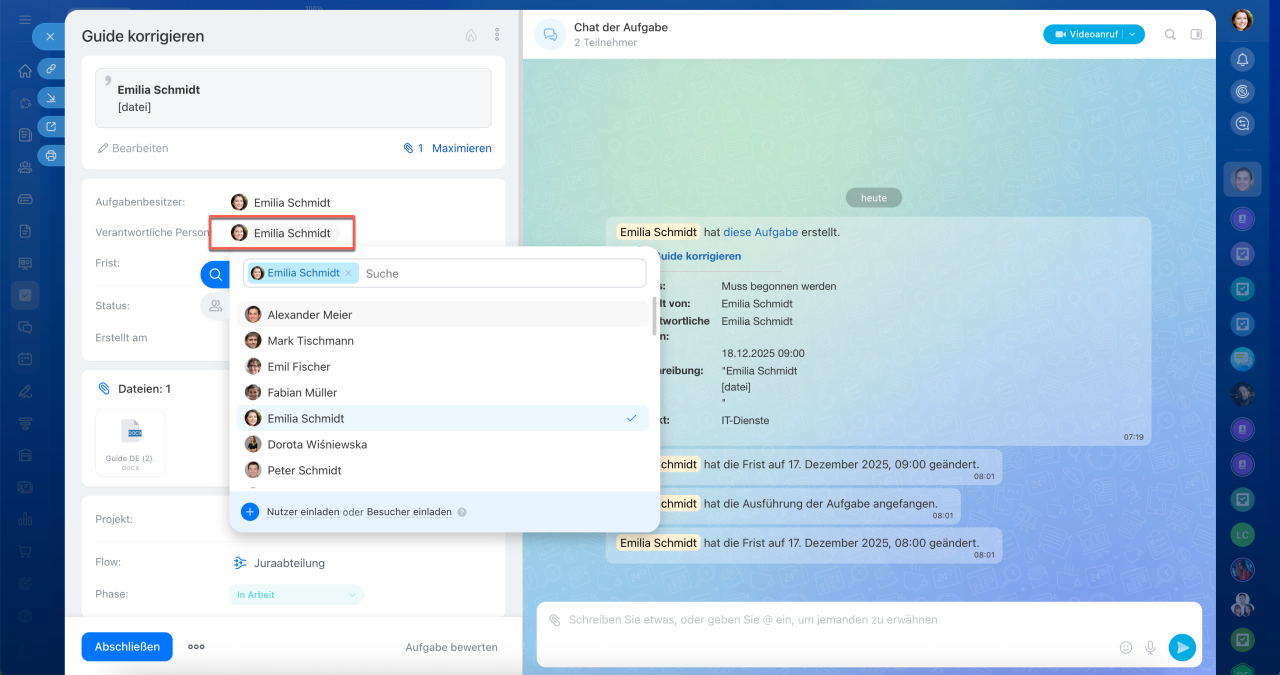The image size is (1280, 675).
Task: Click Guide korrigieren link in chat message
Action: pos(697,256)
